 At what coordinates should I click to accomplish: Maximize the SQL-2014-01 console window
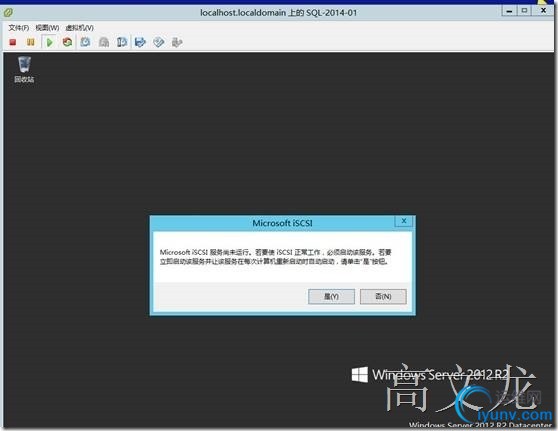pyautogui.click(x=524, y=11)
